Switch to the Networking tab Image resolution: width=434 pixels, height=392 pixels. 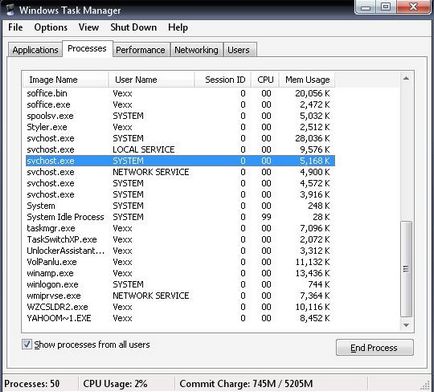196,50
